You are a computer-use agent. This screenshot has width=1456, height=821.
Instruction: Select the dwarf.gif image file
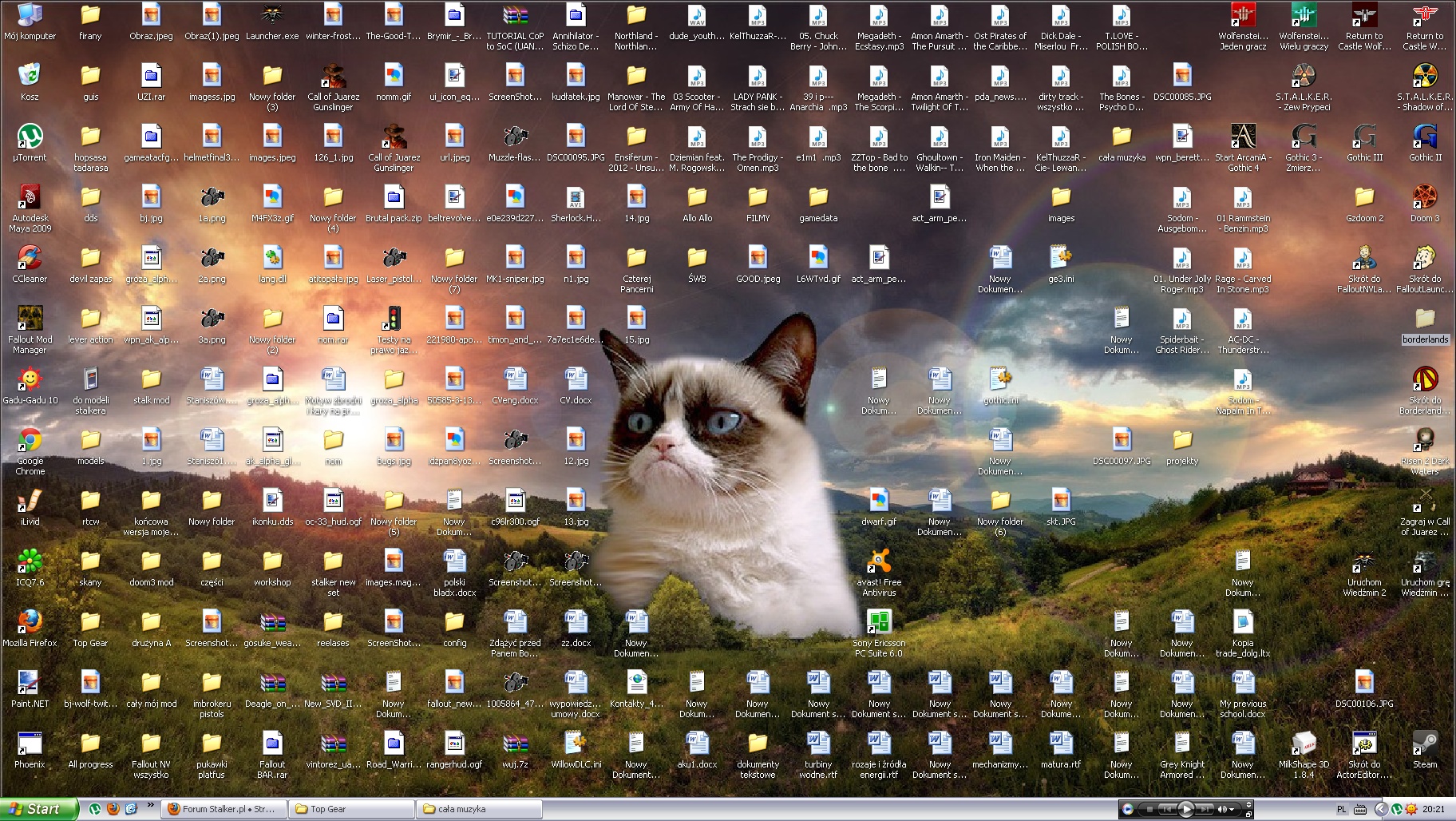click(879, 507)
